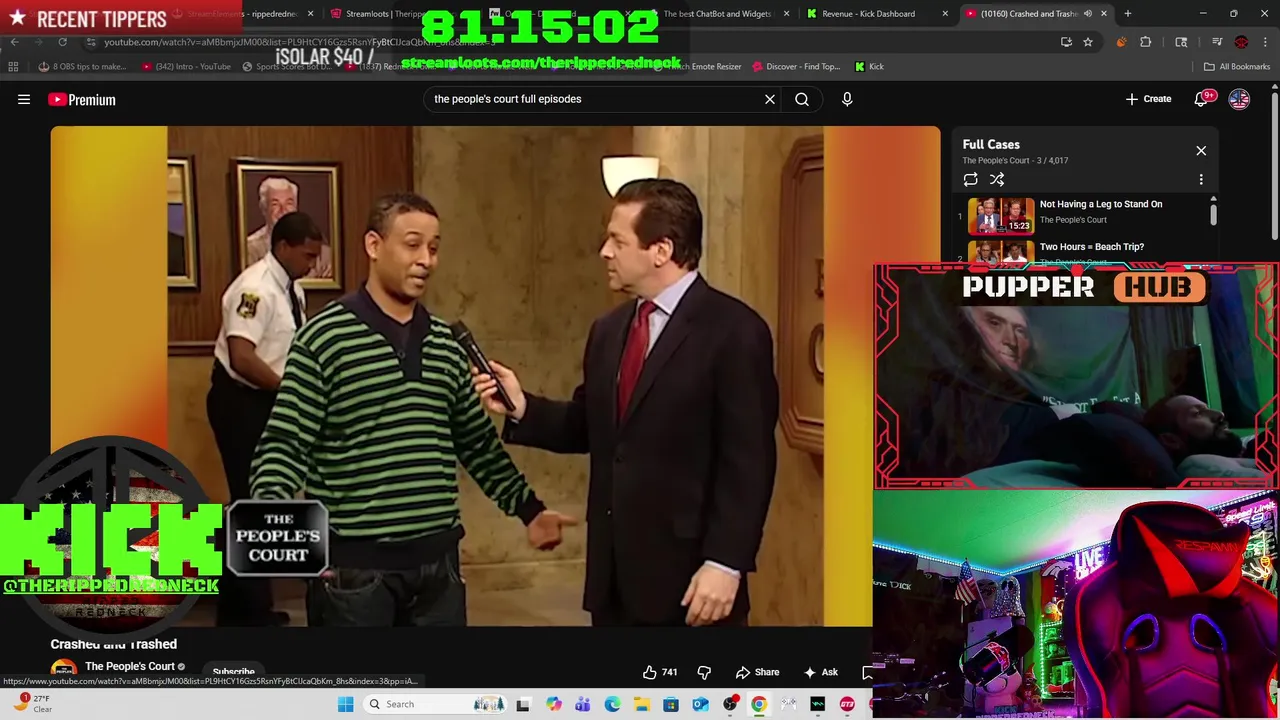Viewport: 1280px width, 720px height.
Task: Click the Ask button below video
Action: click(x=820, y=672)
